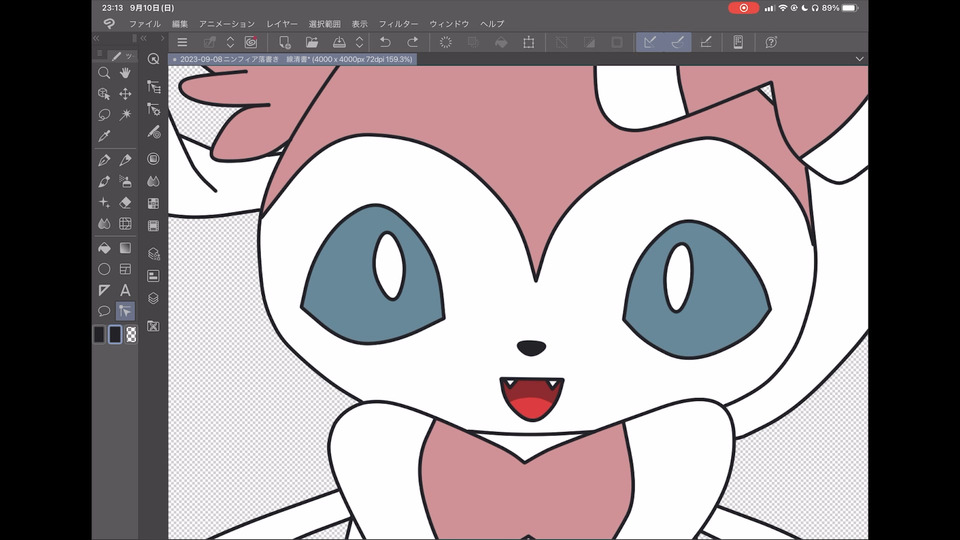
Task: Select the Lasso selection tool
Action: pos(104,114)
